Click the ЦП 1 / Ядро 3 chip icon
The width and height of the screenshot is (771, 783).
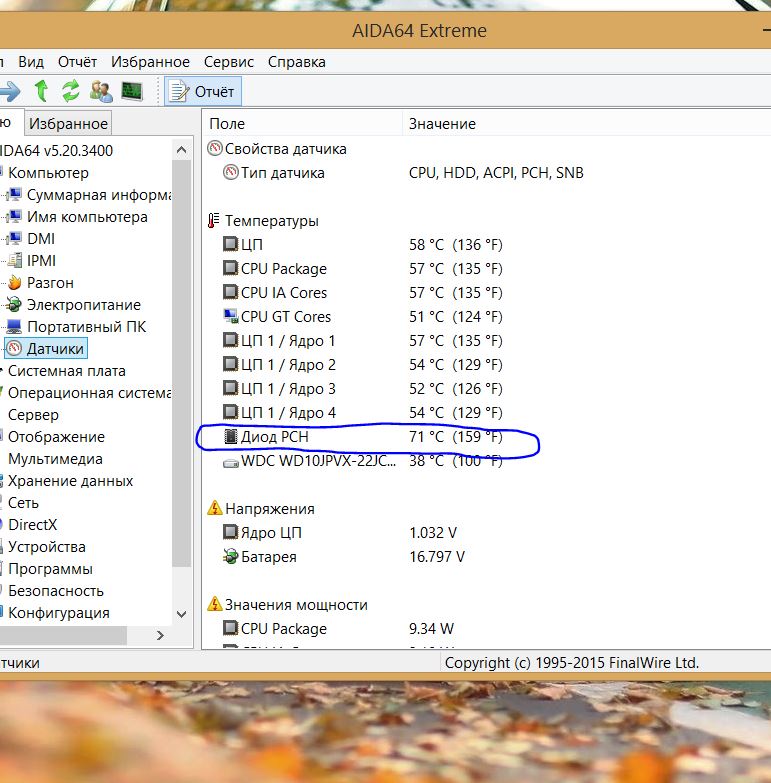[230, 388]
